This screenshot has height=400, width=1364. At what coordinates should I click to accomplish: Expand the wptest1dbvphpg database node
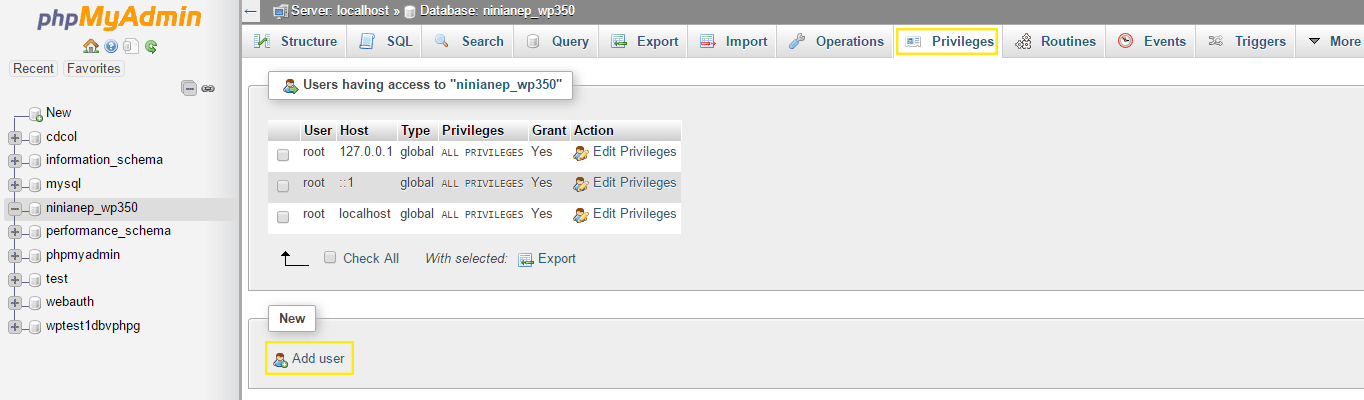point(15,326)
